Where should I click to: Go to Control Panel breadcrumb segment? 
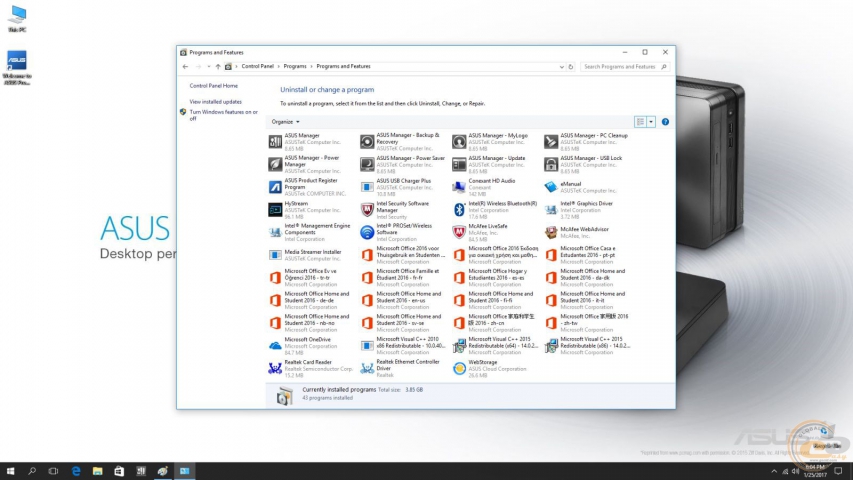257,66
